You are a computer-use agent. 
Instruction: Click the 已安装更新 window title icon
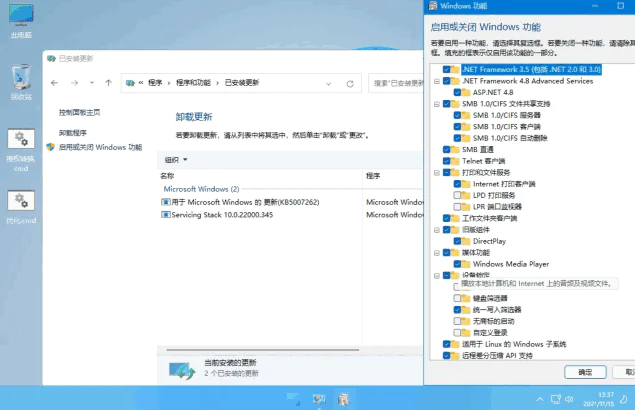point(51,59)
